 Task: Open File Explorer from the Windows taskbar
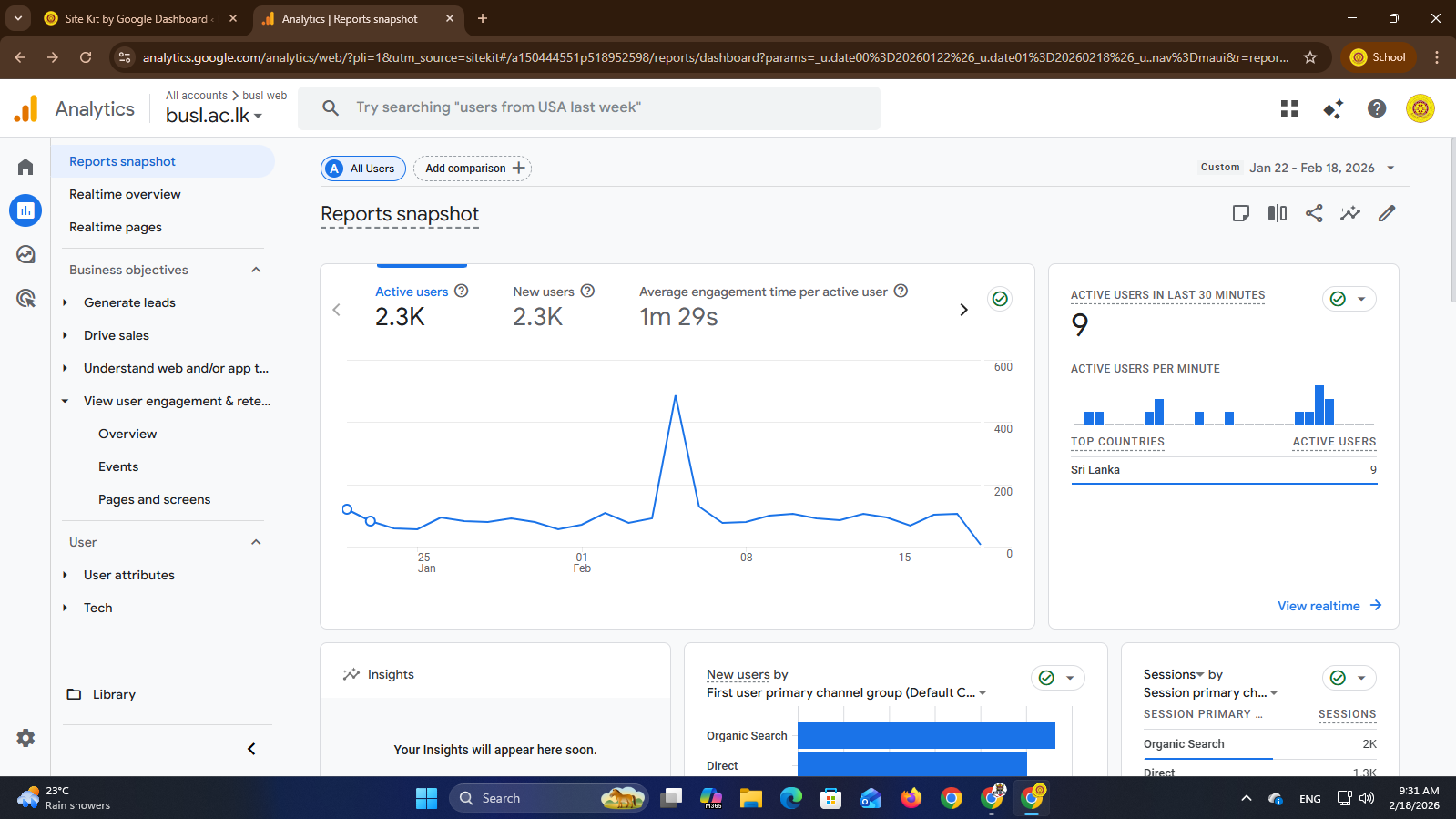pos(751,798)
